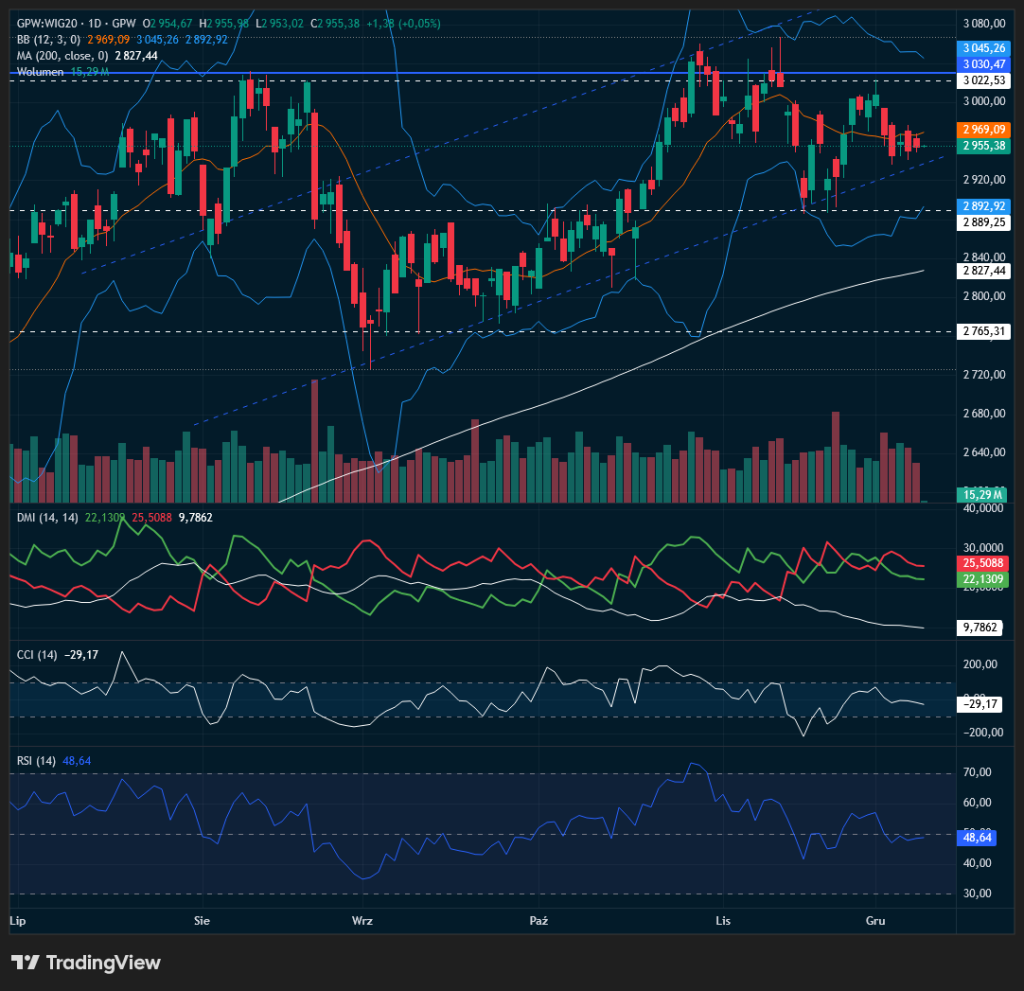
Task: Select the Gru month on time axis
Action: 875,918
